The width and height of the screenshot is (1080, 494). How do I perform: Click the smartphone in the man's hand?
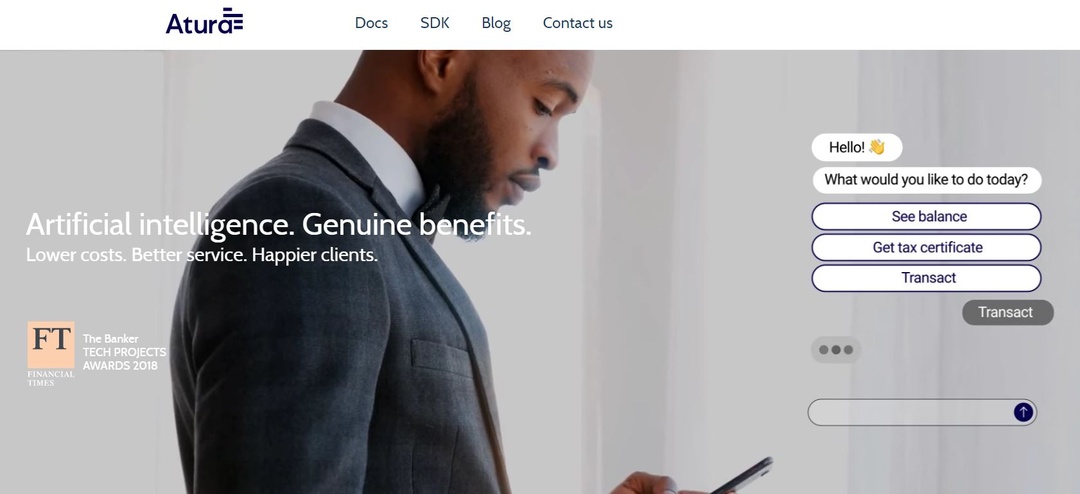pos(740,475)
